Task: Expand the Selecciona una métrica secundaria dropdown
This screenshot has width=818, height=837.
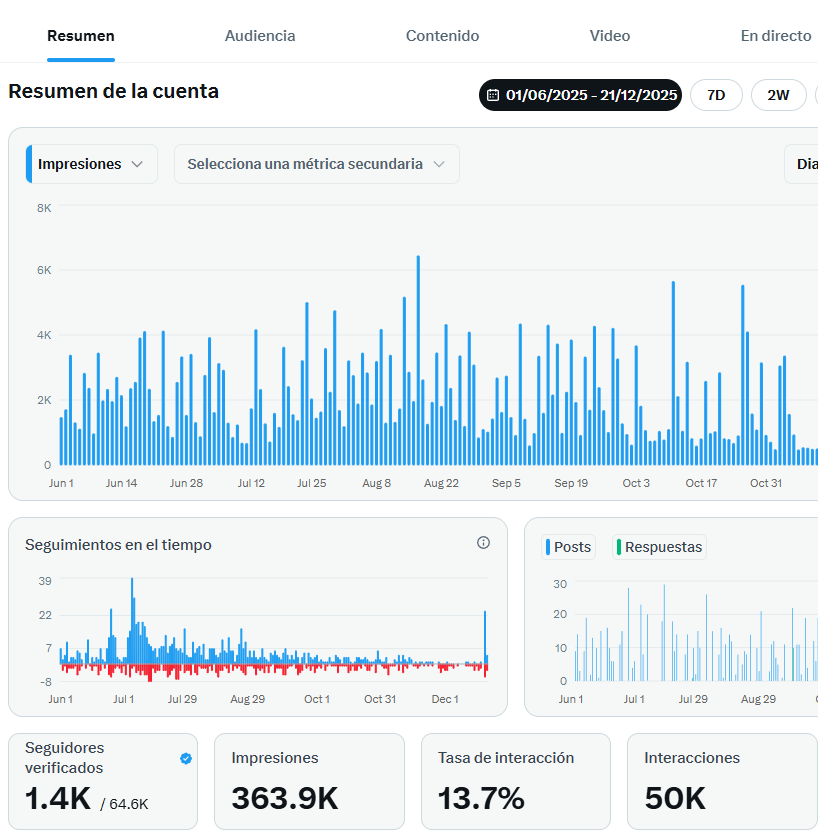Action: coord(316,164)
